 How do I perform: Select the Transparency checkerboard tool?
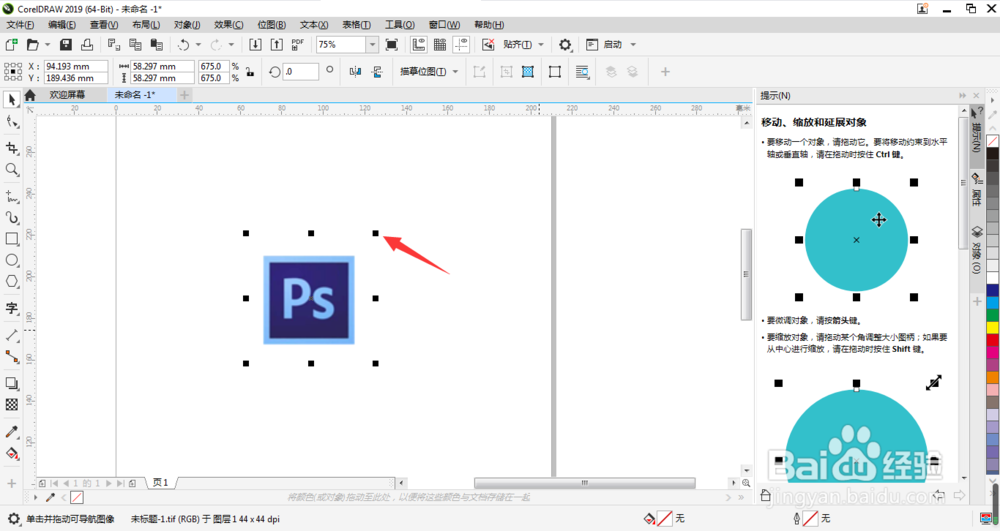(11, 405)
